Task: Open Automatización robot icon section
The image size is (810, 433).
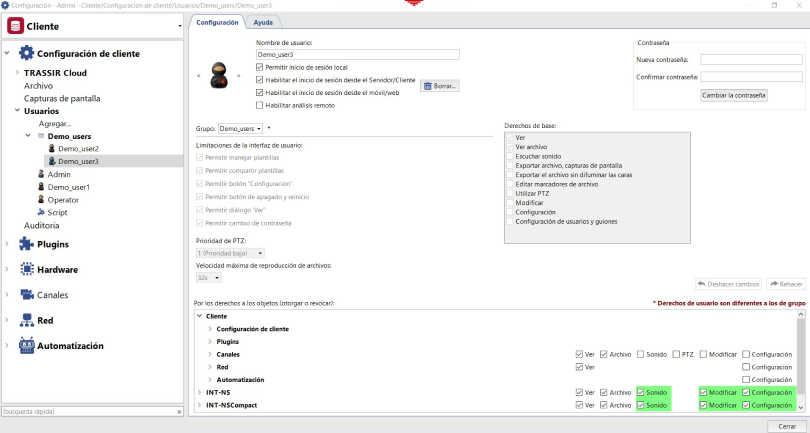Action: pos(27,346)
